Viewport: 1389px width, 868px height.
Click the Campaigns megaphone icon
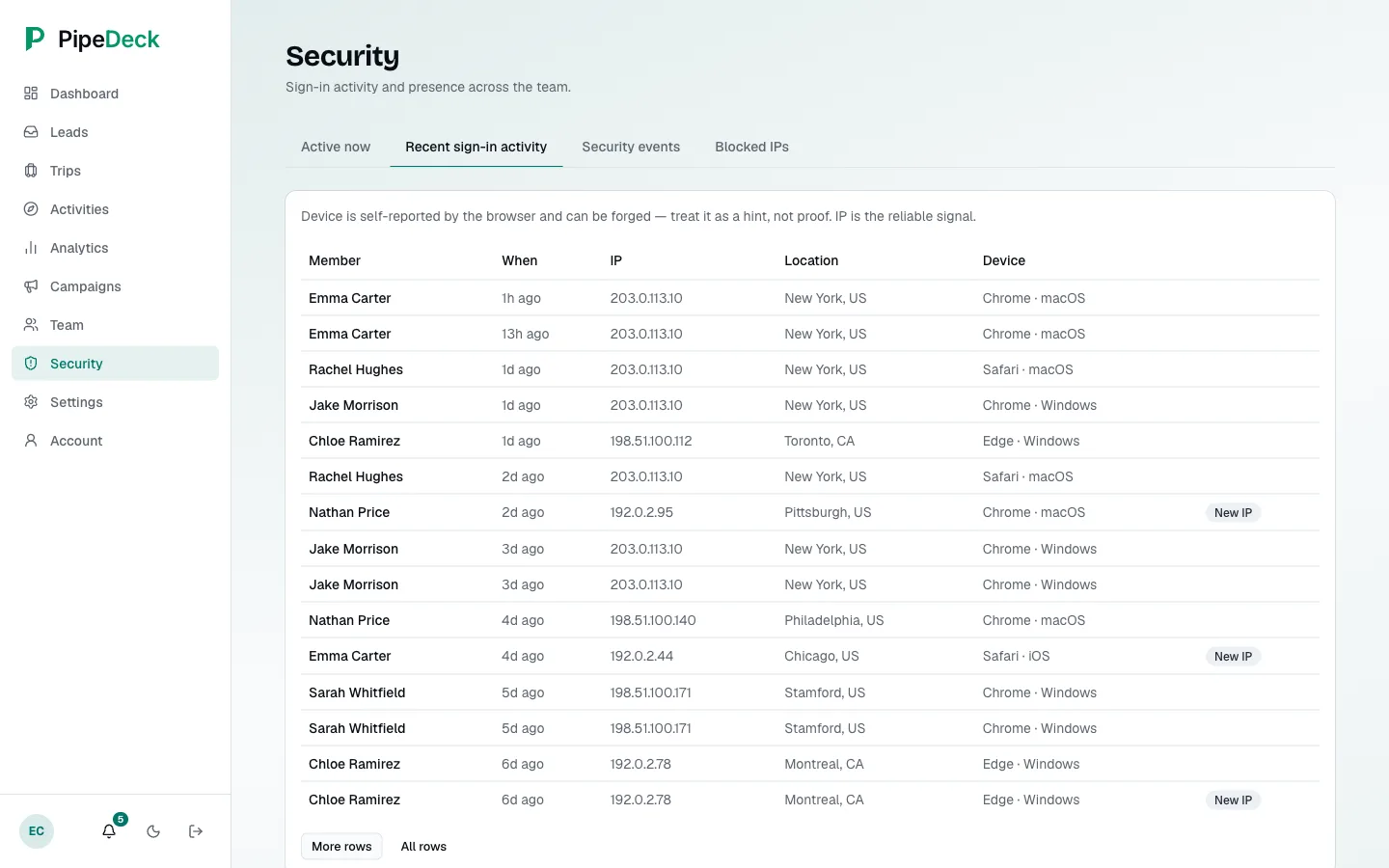[x=31, y=286]
